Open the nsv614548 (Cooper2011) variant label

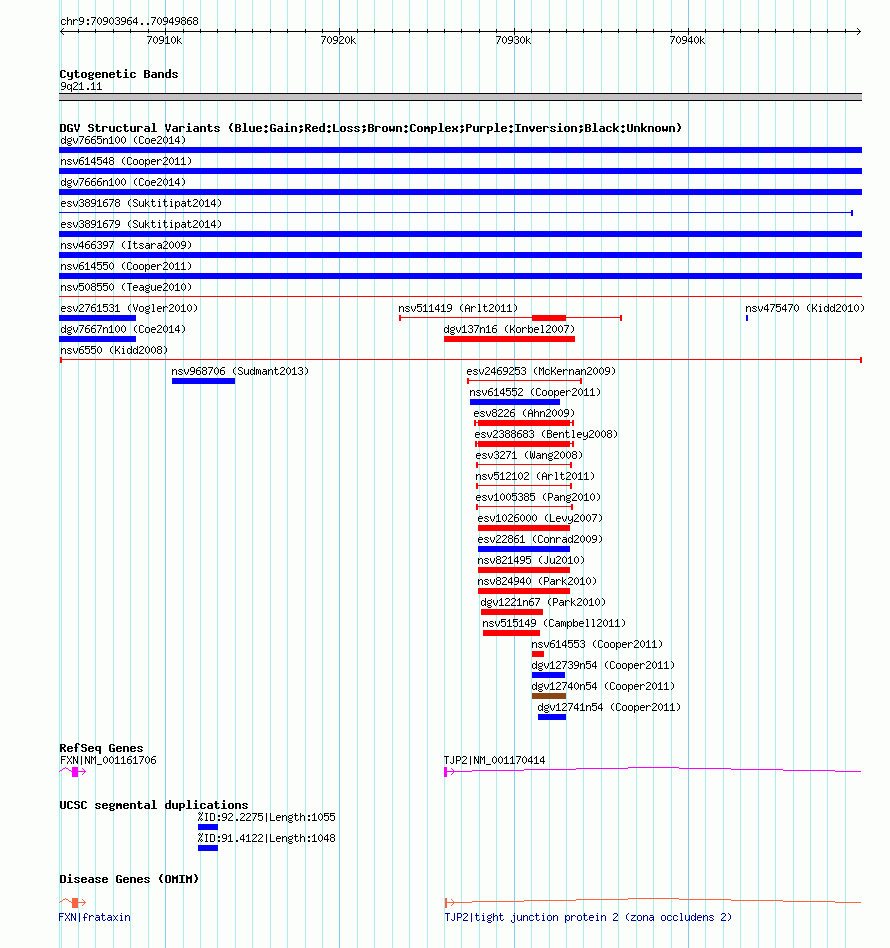(126, 161)
